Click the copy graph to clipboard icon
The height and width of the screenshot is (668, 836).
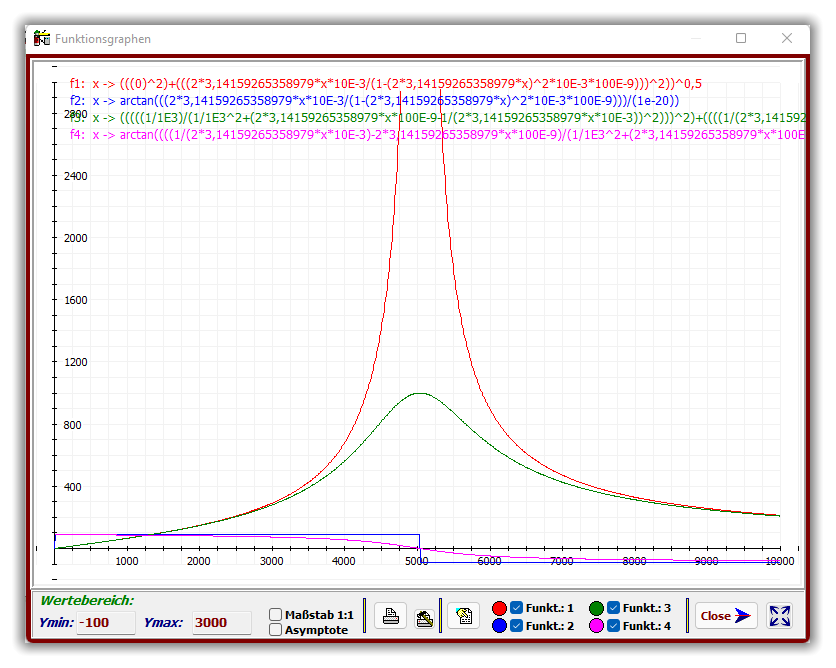[463, 616]
